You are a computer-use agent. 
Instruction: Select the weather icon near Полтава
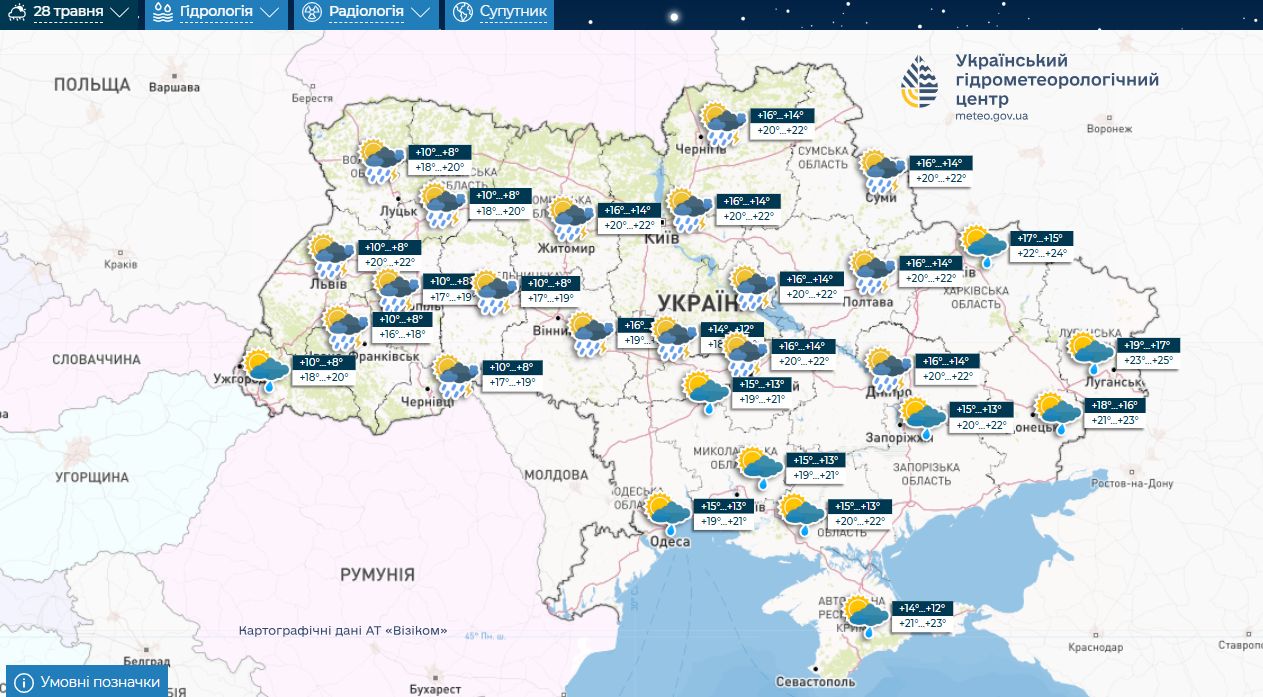tap(872, 270)
